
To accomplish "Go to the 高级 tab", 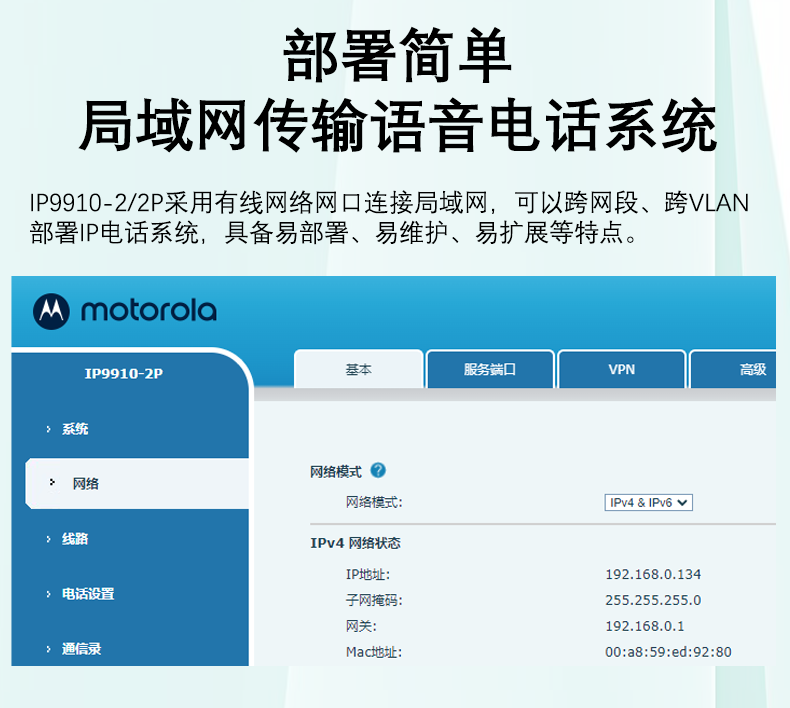I will 752,370.
